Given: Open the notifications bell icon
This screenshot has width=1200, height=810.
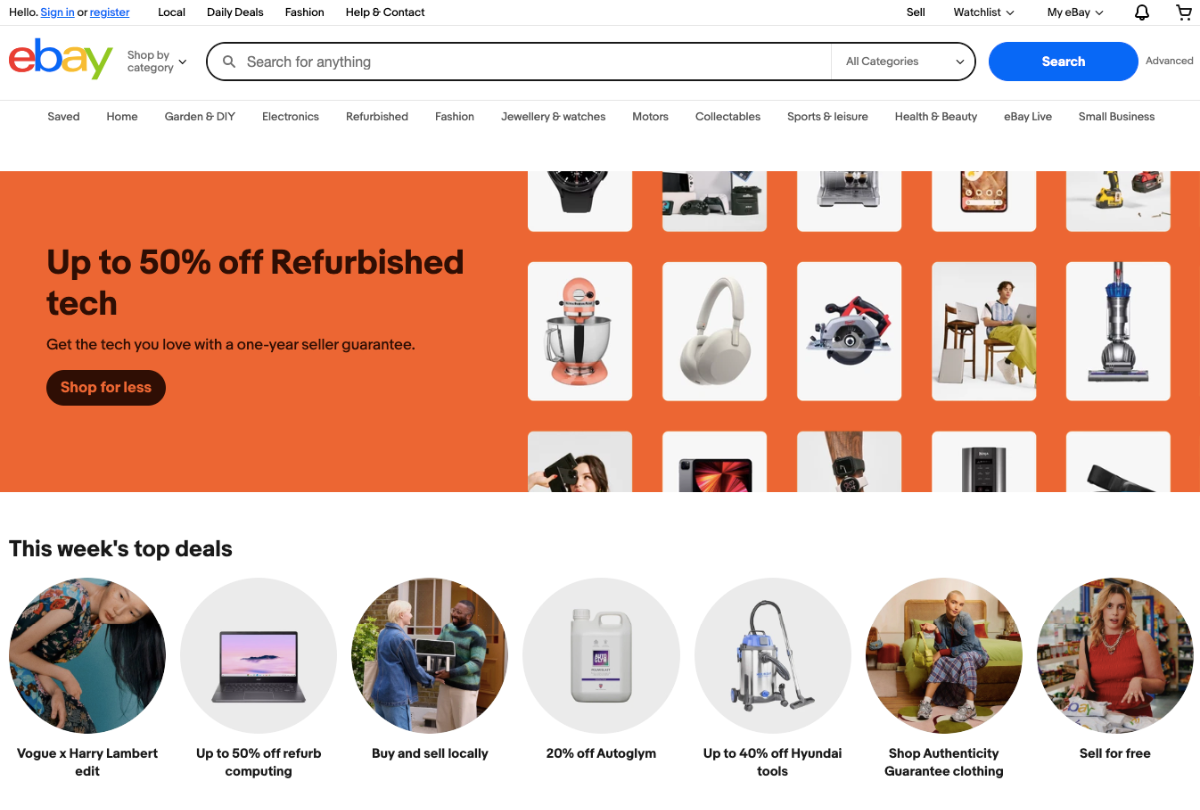Looking at the screenshot, I should pos(1142,12).
